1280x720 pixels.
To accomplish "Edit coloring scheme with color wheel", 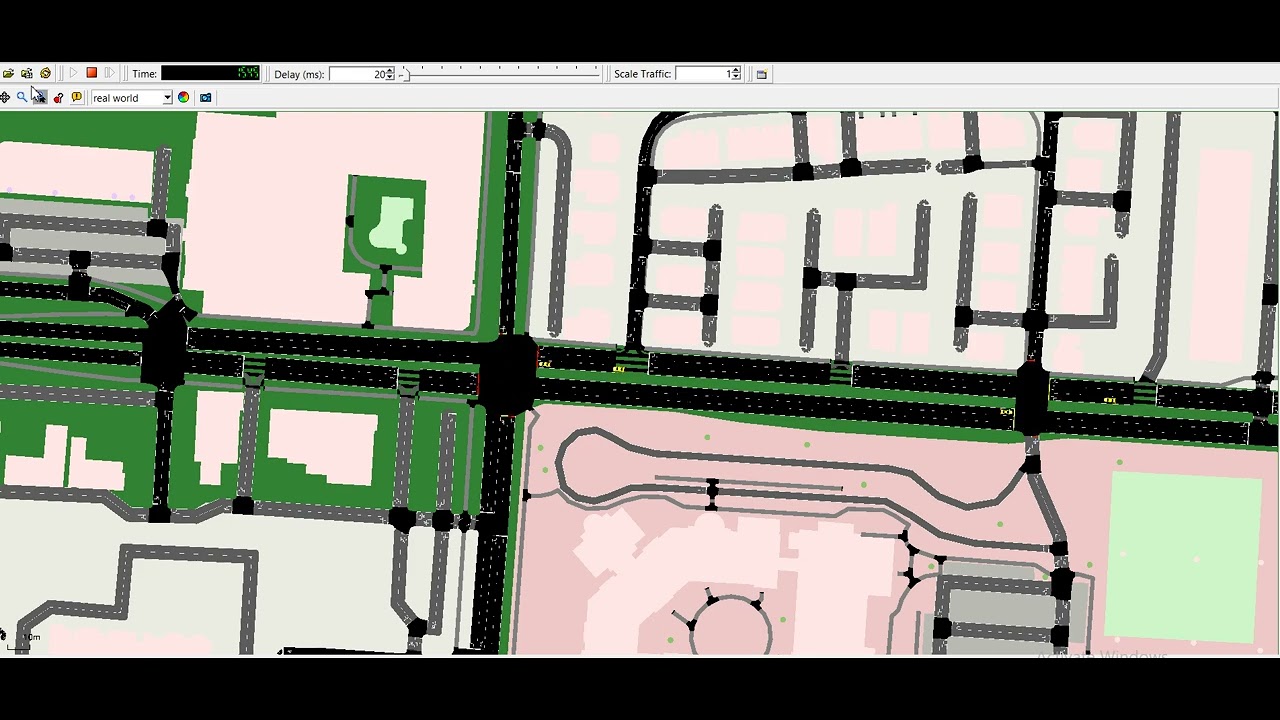I will coord(183,97).
